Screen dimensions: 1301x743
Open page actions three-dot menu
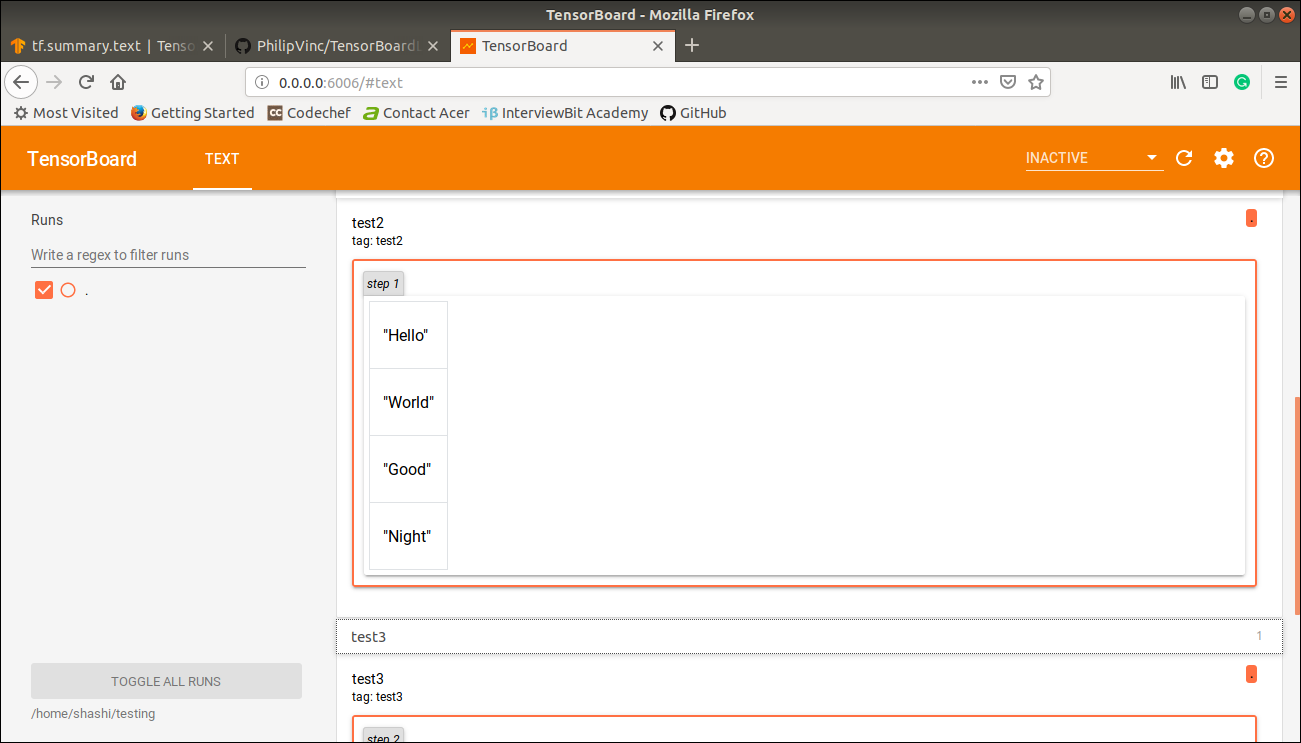pyautogui.click(x=980, y=82)
